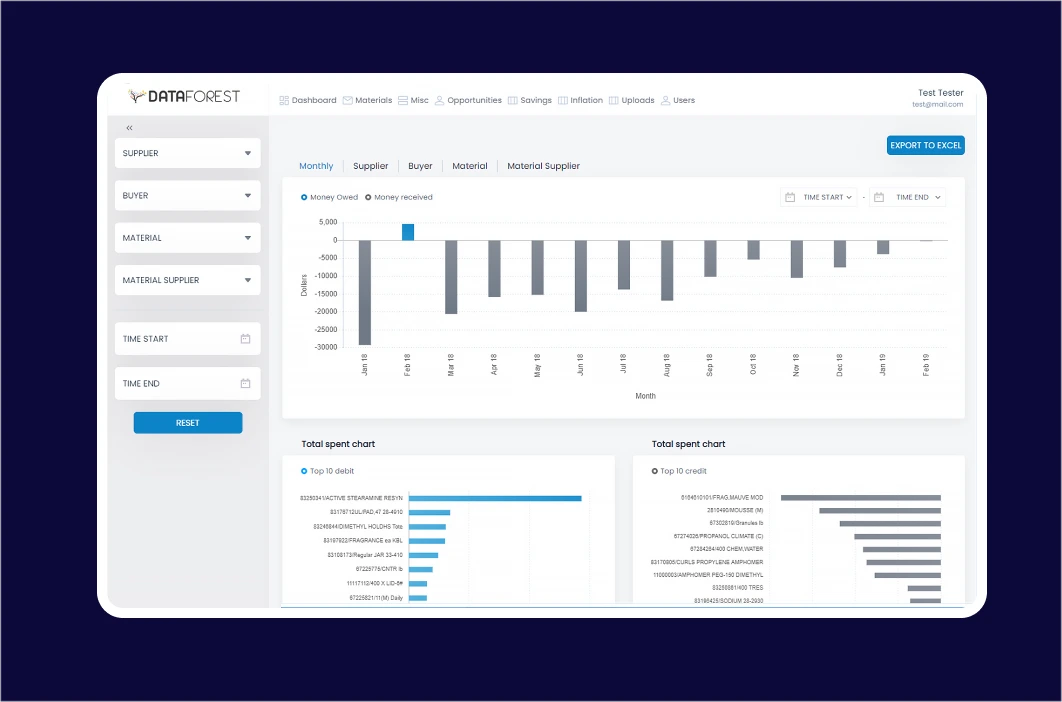Screen dimensions: 1062x702
Task: Open the Inflation section icon
Action: click(x=561, y=100)
